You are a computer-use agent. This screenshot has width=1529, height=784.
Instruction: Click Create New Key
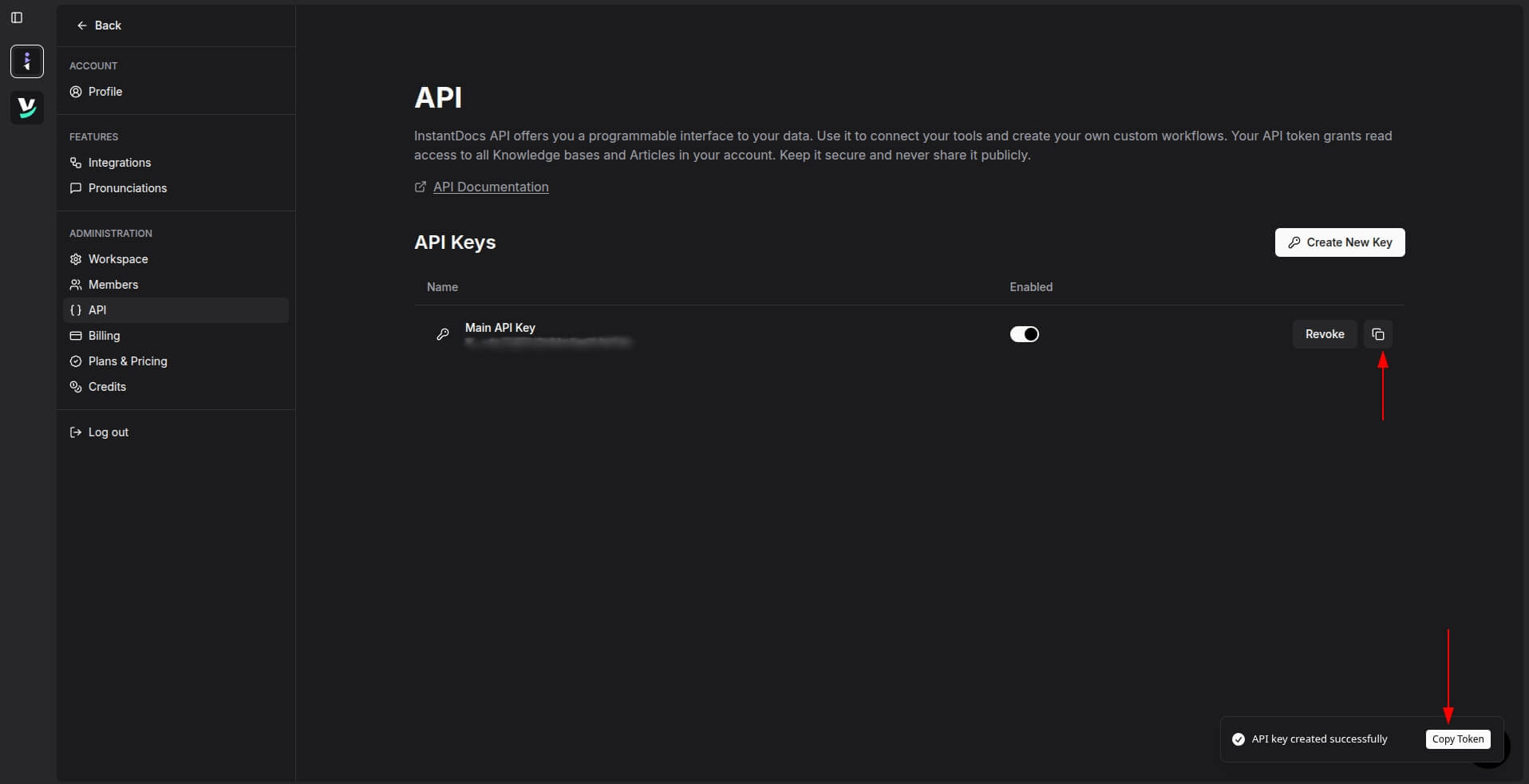click(x=1339, y=242)
